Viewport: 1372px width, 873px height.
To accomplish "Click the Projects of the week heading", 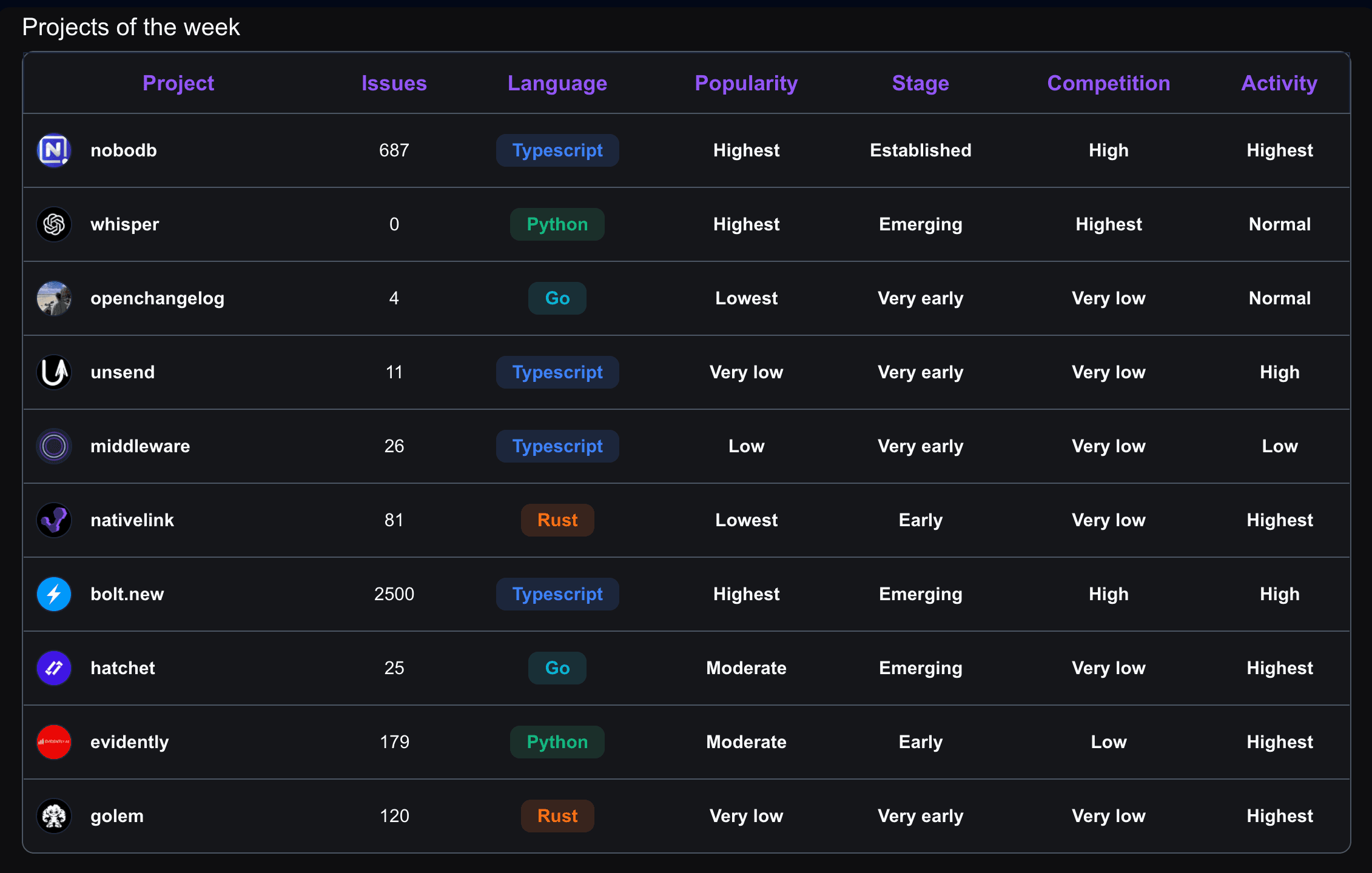I will click(131, 27).
